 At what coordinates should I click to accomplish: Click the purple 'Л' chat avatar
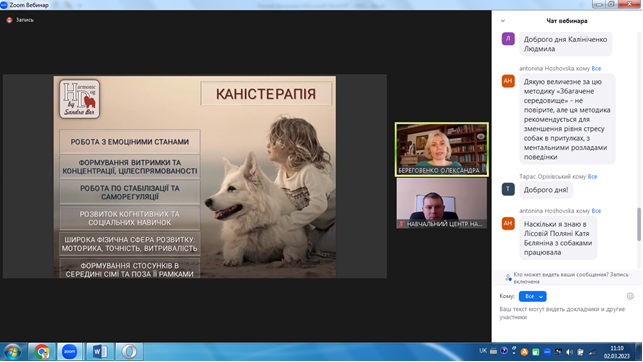coord(508,39)
